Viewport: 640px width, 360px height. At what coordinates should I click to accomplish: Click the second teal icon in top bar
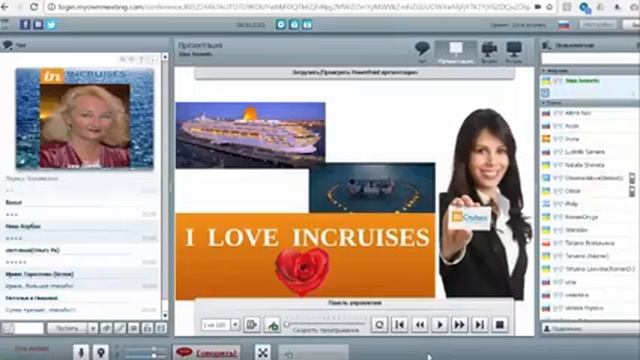(x=294, y=24)
